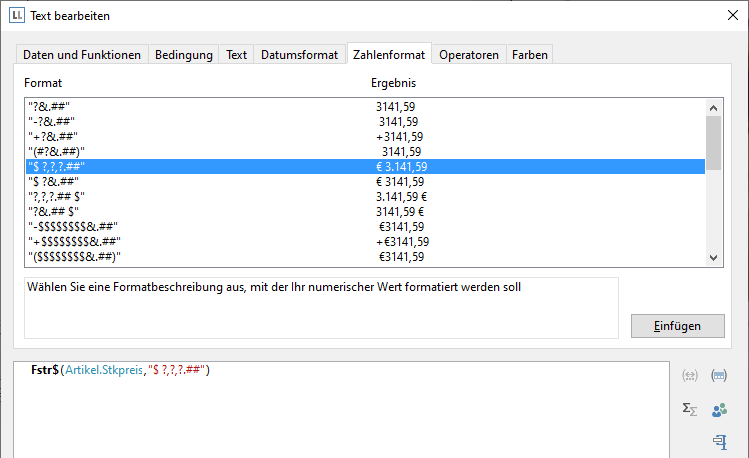This screenshot has width=749, height=458.
Task: Select the "($$$$$$$$&.##)" format entry
Action: pos(75,257)
